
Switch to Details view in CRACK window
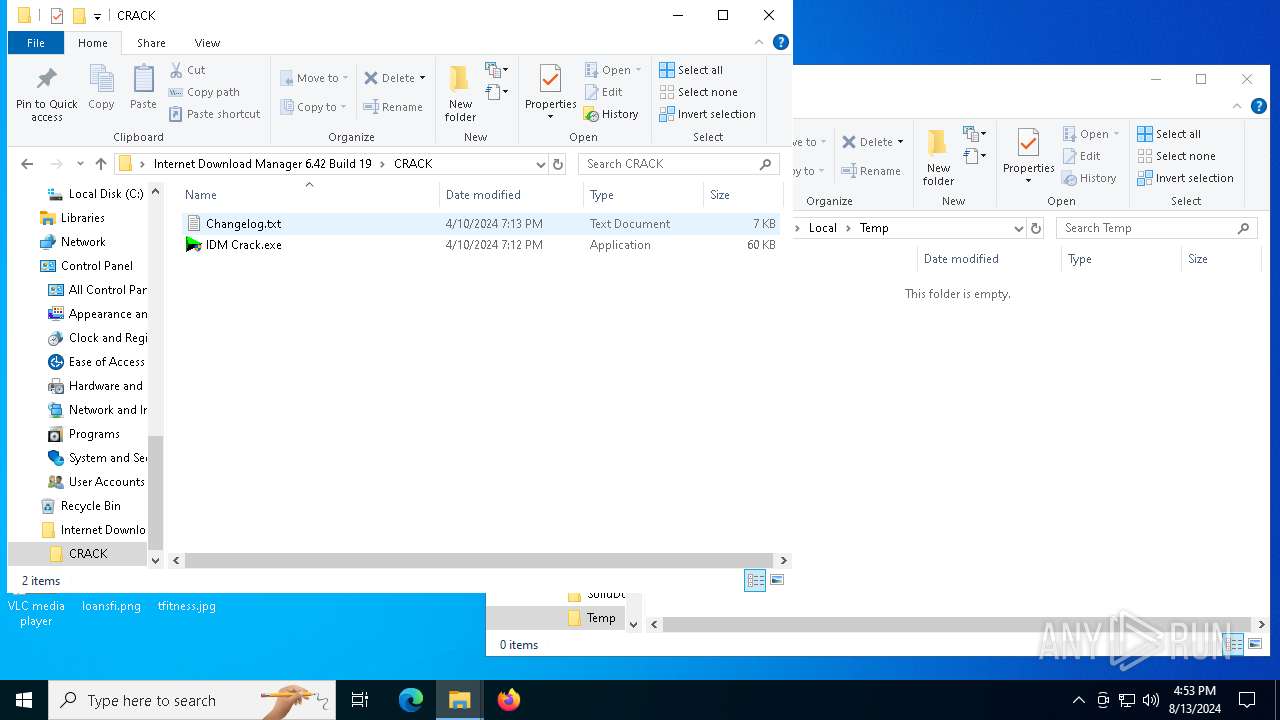point(755,581)
